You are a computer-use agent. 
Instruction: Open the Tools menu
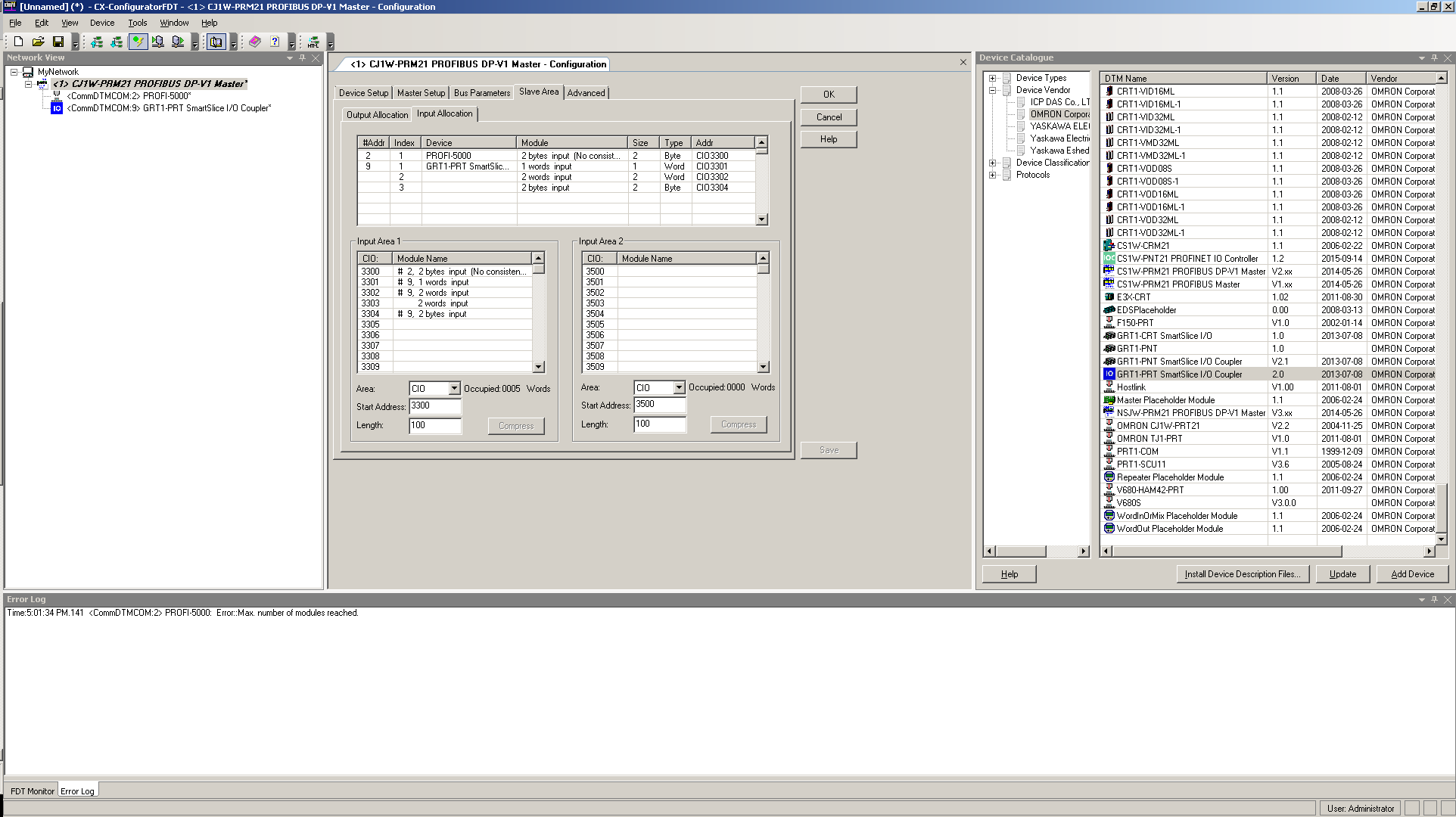tap(137, 23)
